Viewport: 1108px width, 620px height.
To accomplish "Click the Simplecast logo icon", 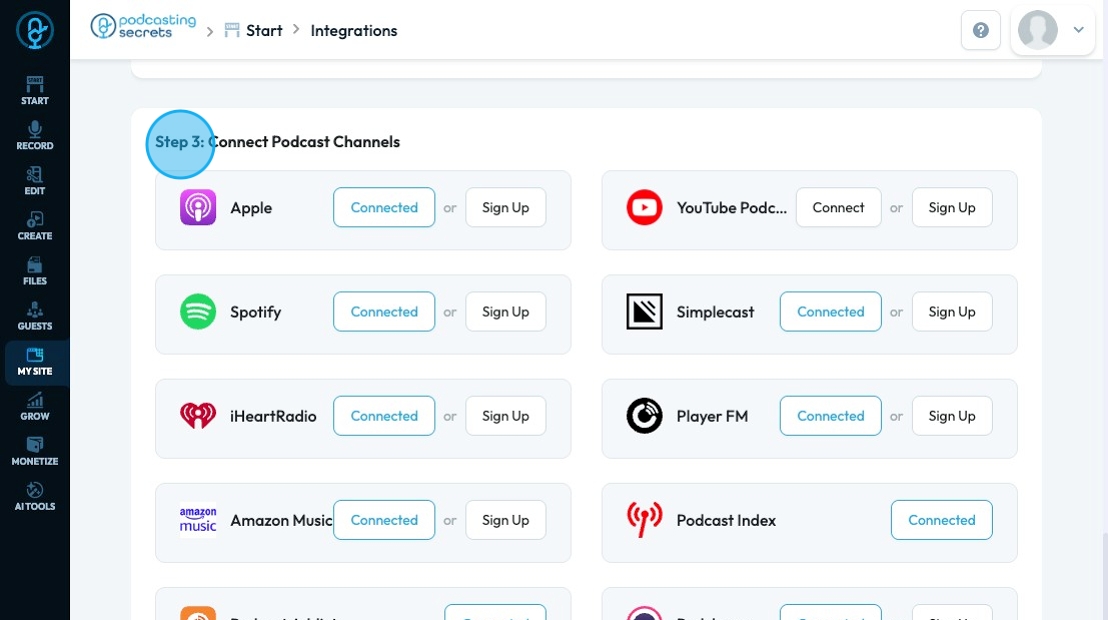I will (x=644, y=312).
